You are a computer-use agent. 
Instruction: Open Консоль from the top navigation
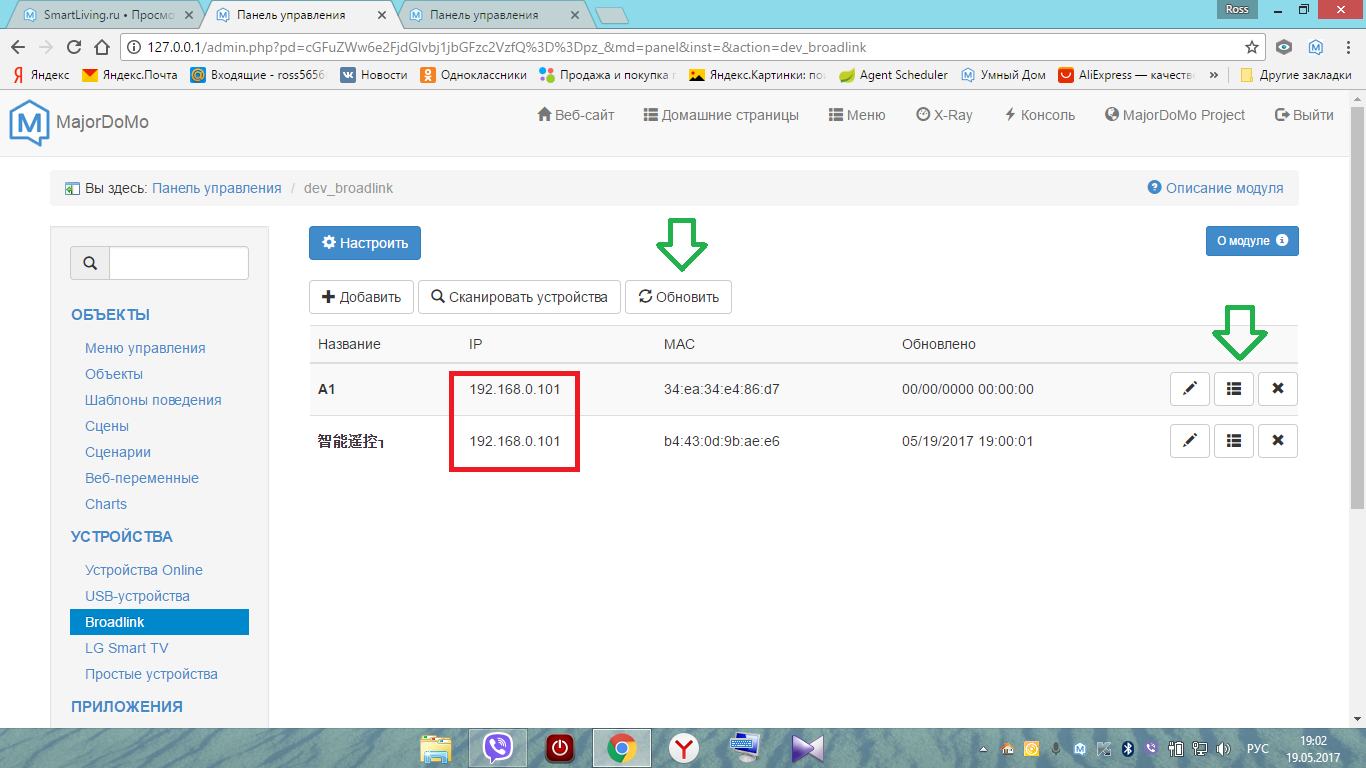(x=1039, y=115)
